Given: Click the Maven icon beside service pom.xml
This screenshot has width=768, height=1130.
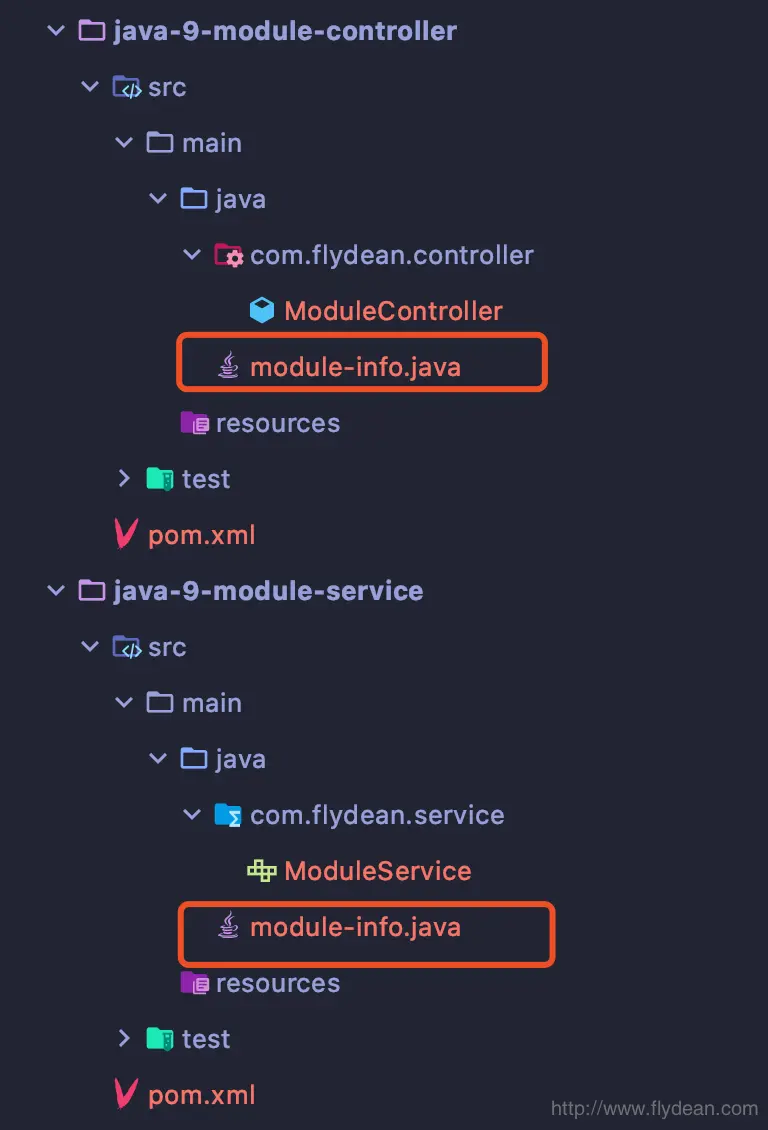Looking at the screenshot, I should click(126, 1094).
